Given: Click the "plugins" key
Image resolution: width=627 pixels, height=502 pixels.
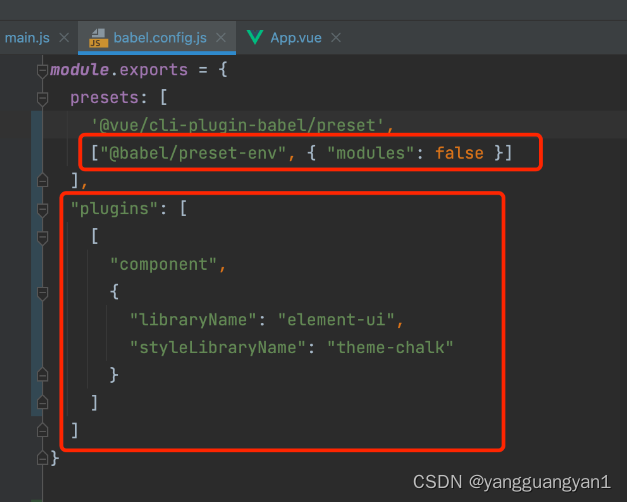Looking at the screenshot, I should pyautogui.click(x=114, y=209).
